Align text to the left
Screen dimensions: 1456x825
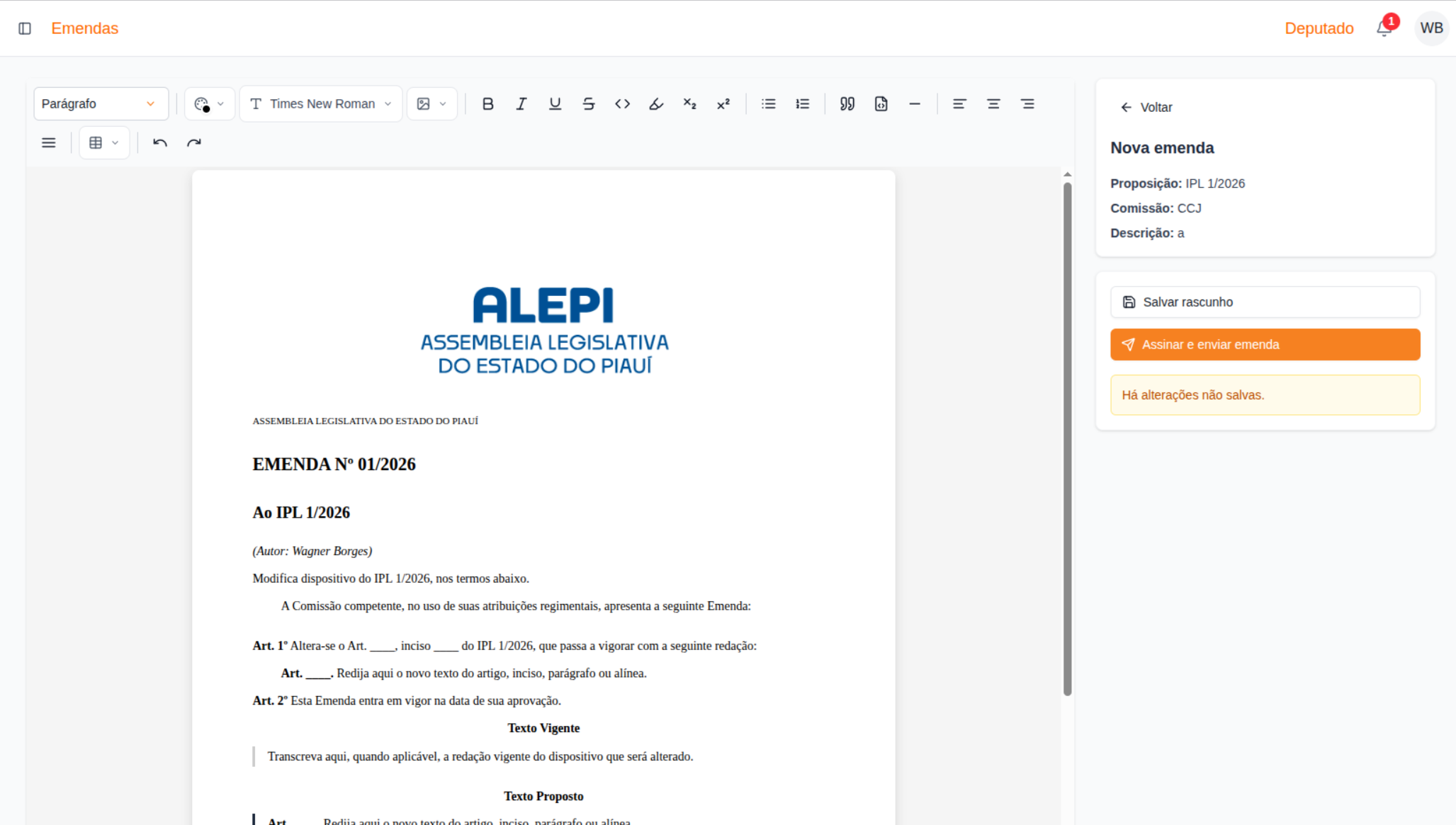(x=959, y=104)
